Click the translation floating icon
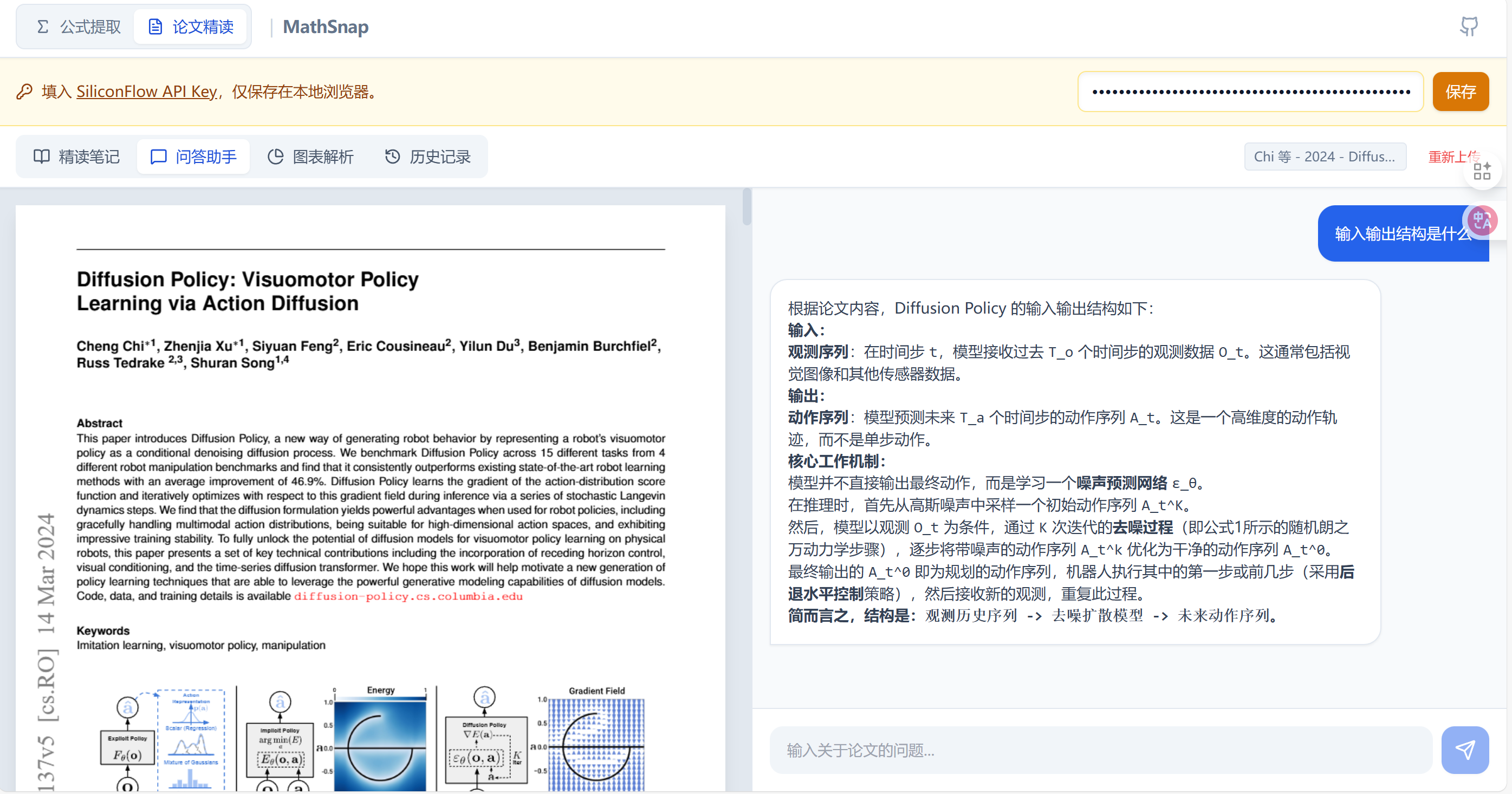 [1482, 221]
